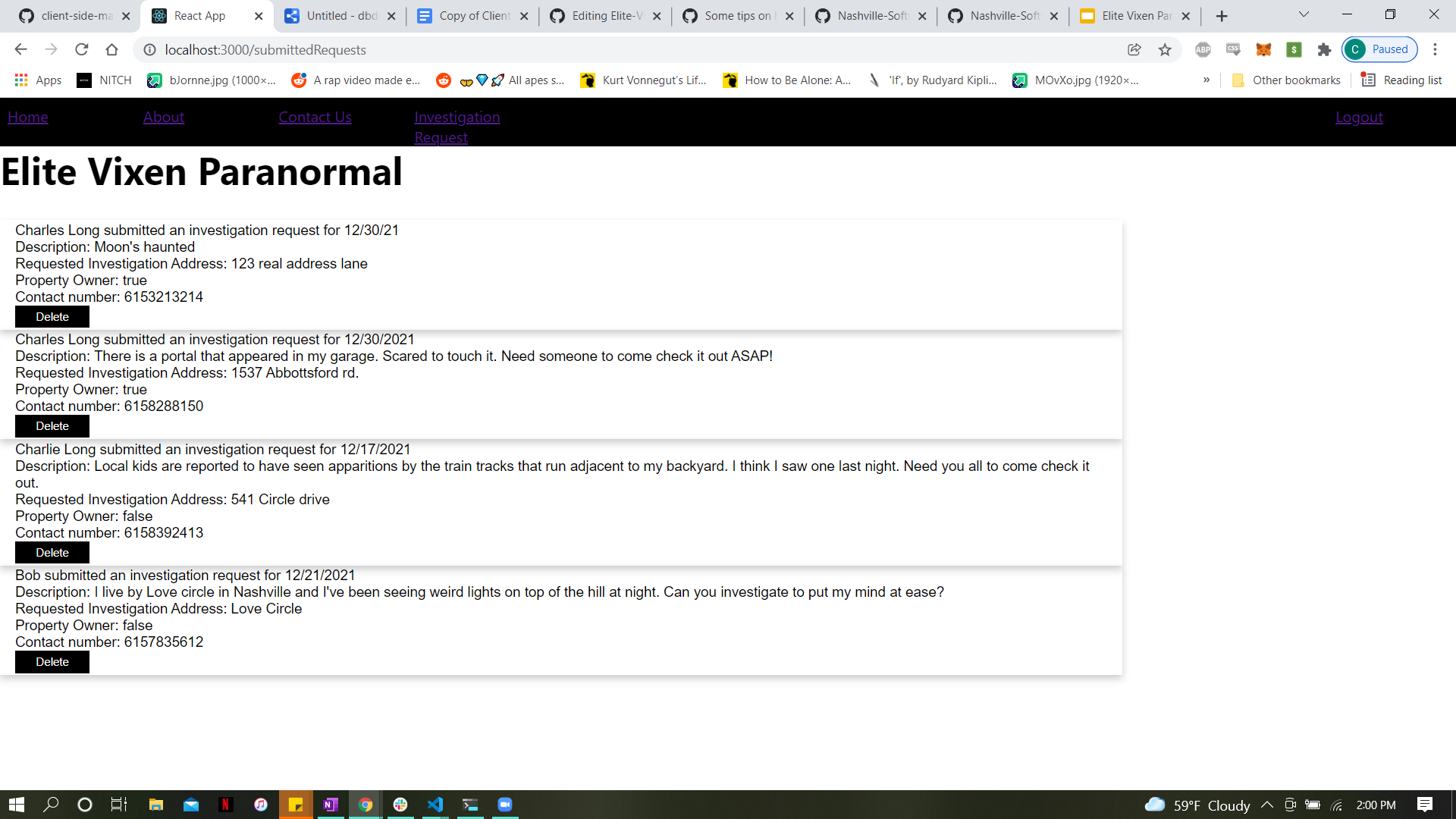Open the Investigation Request page
Screen dimensions: 1456x819
(x=457, y=127)
